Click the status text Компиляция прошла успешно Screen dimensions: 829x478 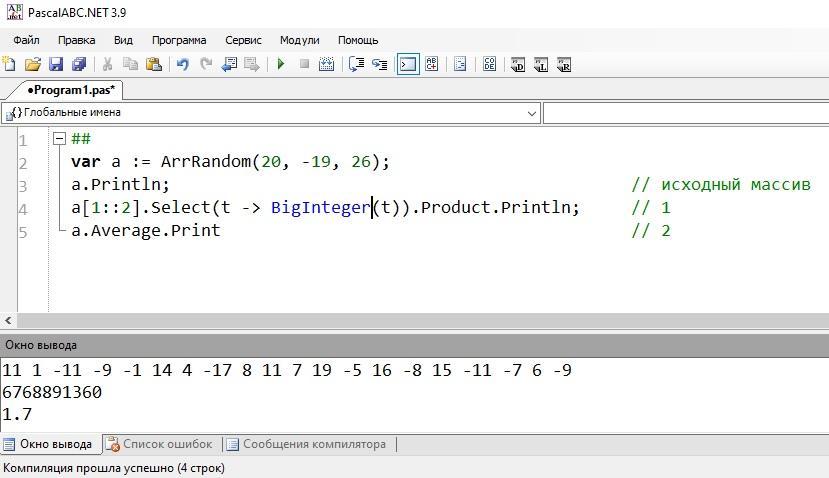click(x=114, y=468)
